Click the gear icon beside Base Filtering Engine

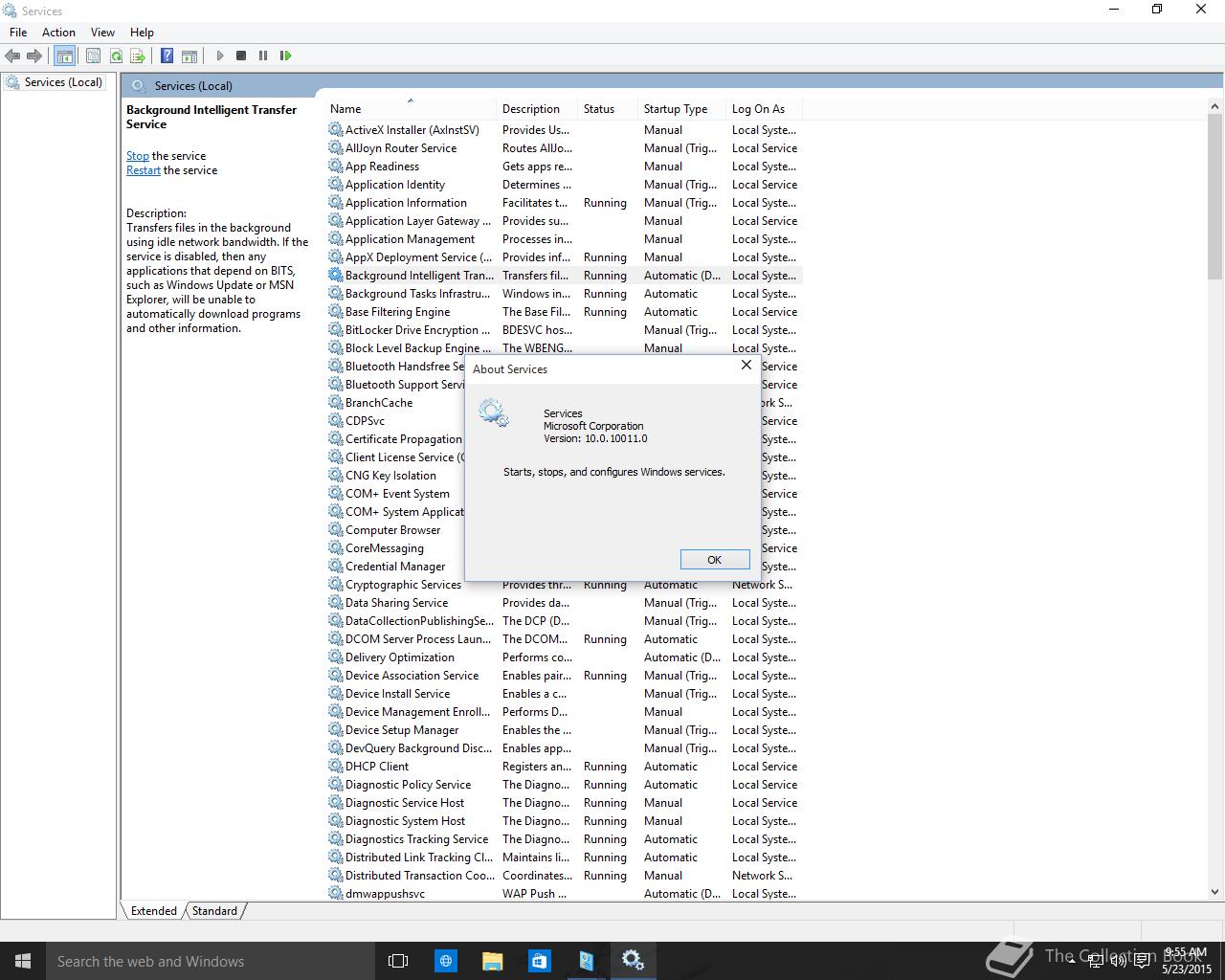pyautogui.click(x=335, y=311)
